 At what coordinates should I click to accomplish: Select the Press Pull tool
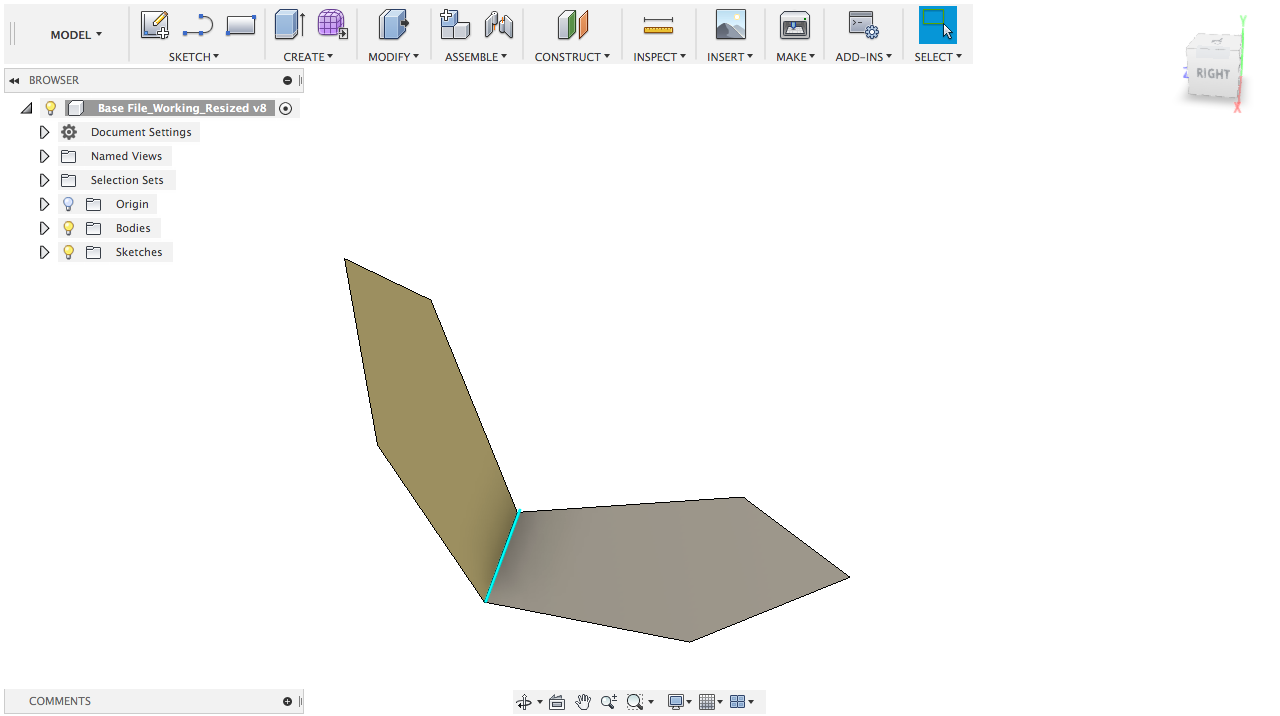pyautogui.click(x=394, y=25)
